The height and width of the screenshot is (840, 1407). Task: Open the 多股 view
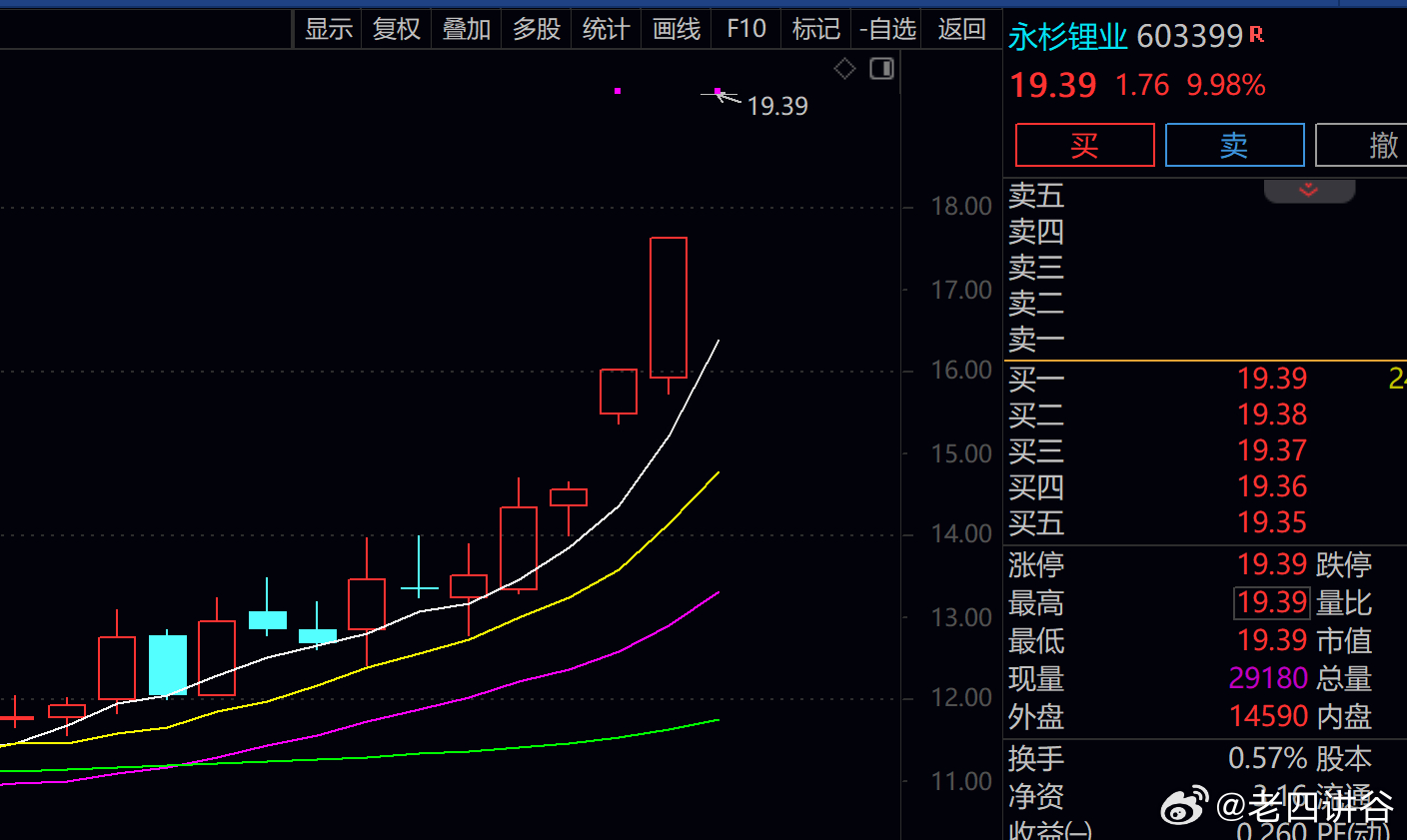tap(537, 29)
